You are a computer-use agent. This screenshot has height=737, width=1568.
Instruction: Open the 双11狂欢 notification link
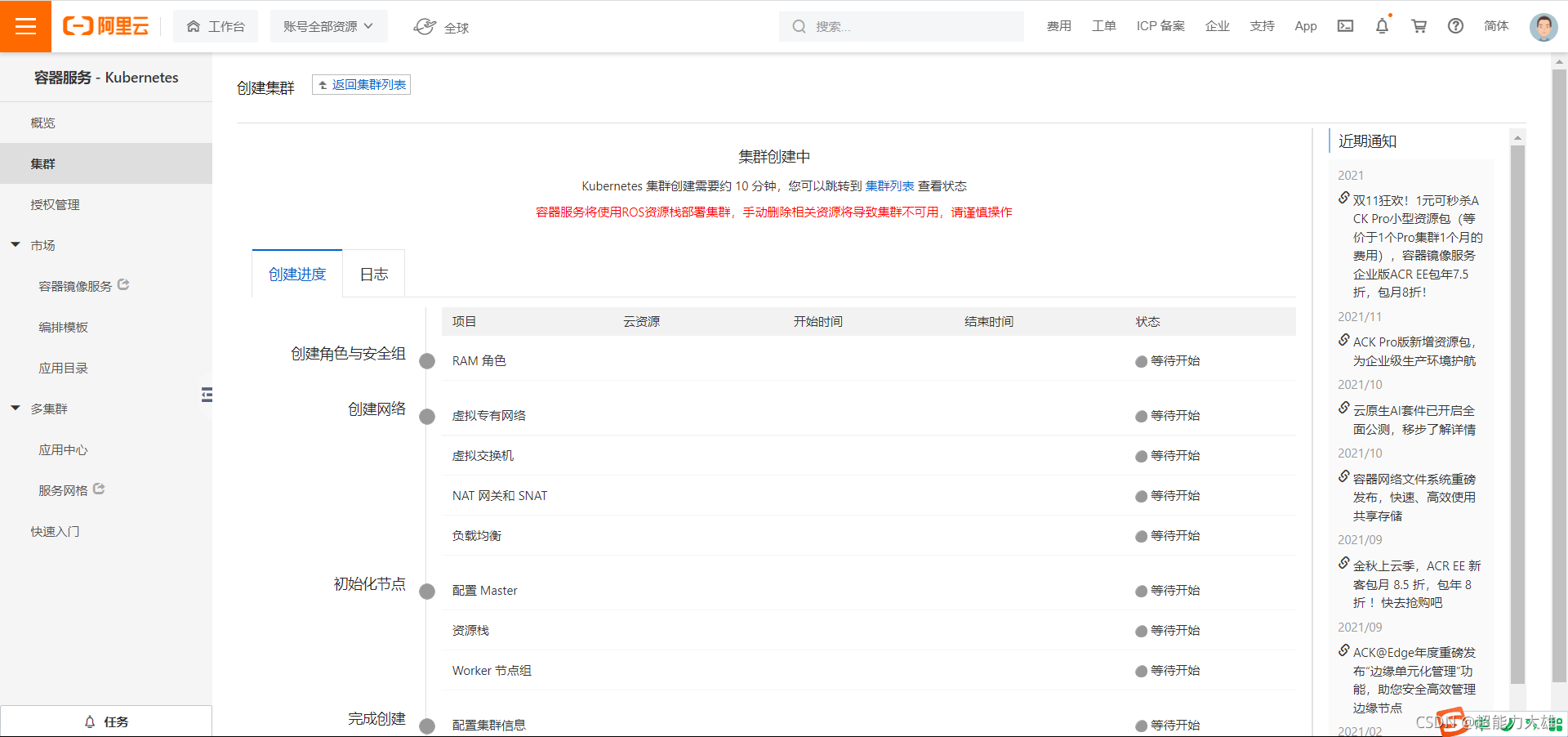click(1418, 246)
